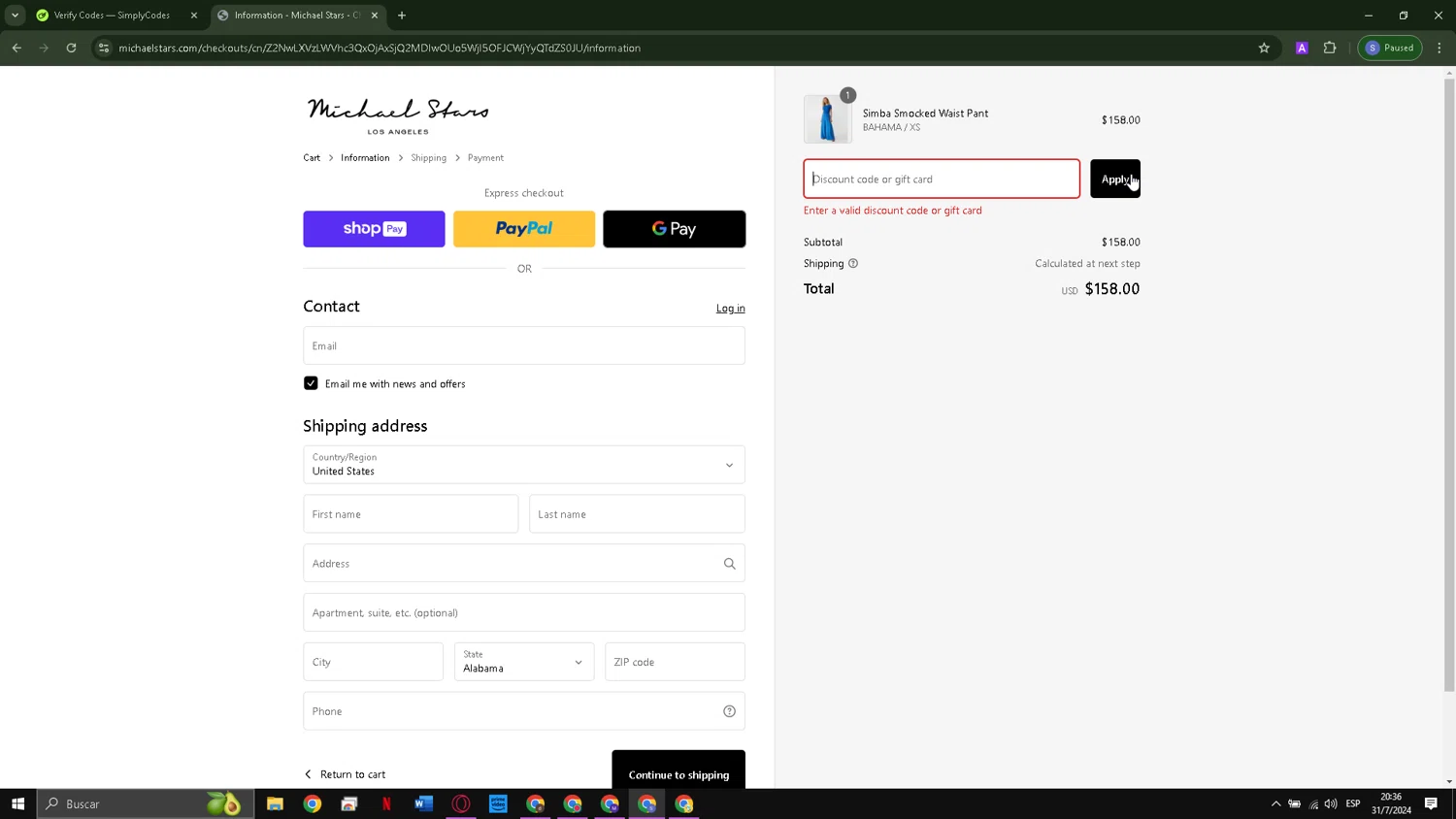Uncheck Email me with news and offers
This screenshot has width=1456, height=819.
coord(311,383)
